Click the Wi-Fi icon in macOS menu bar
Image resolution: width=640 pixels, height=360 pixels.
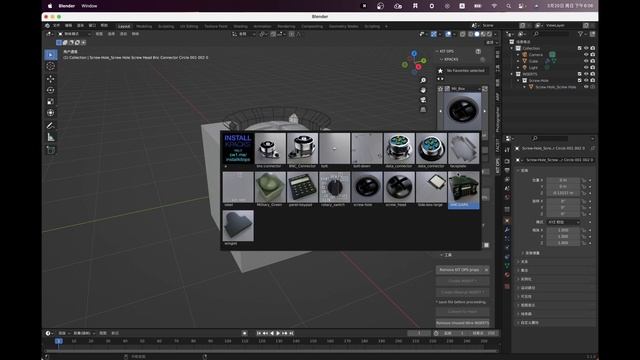coord(494,6)
